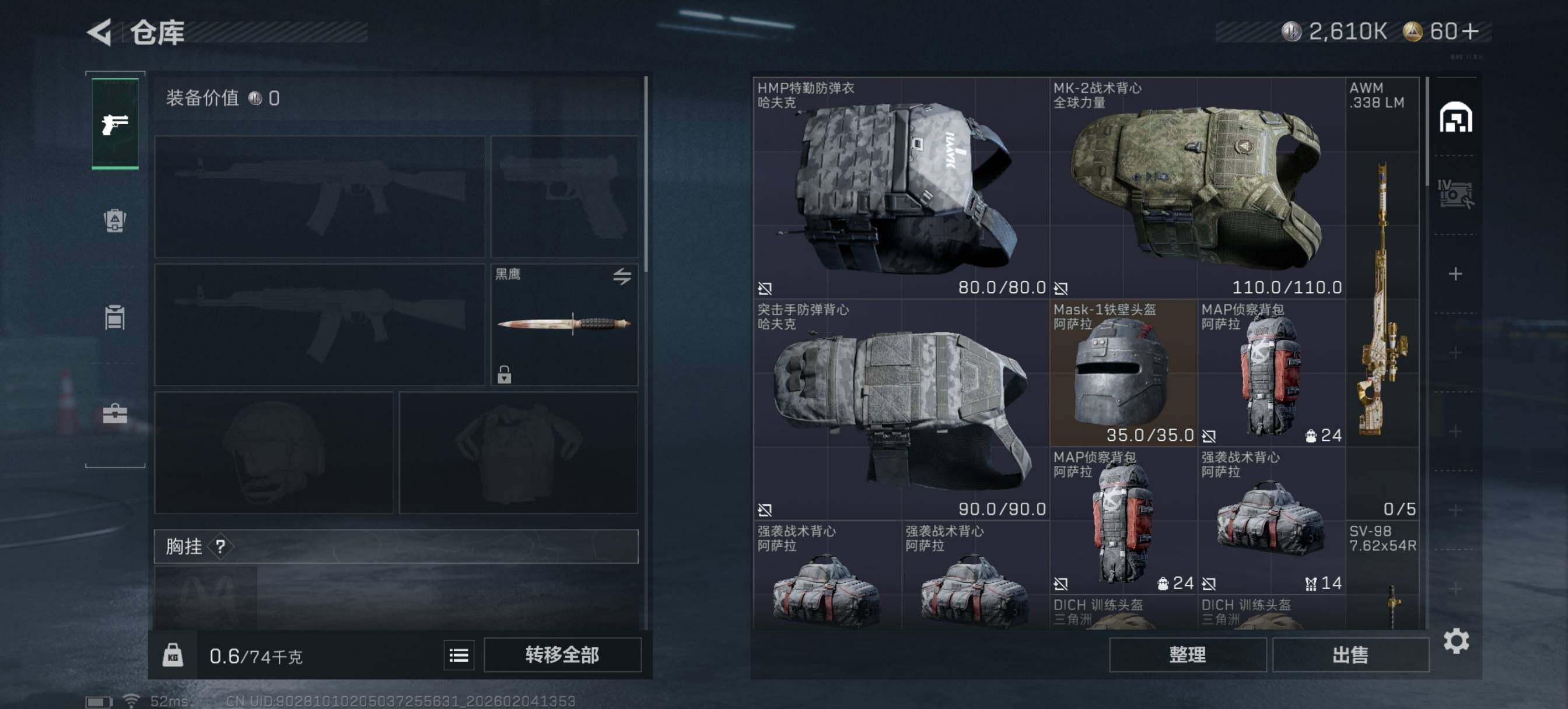Select the golden AWM sniper rifle
This screenshot has height=709, width=1568.
(x=1382, y=298)
